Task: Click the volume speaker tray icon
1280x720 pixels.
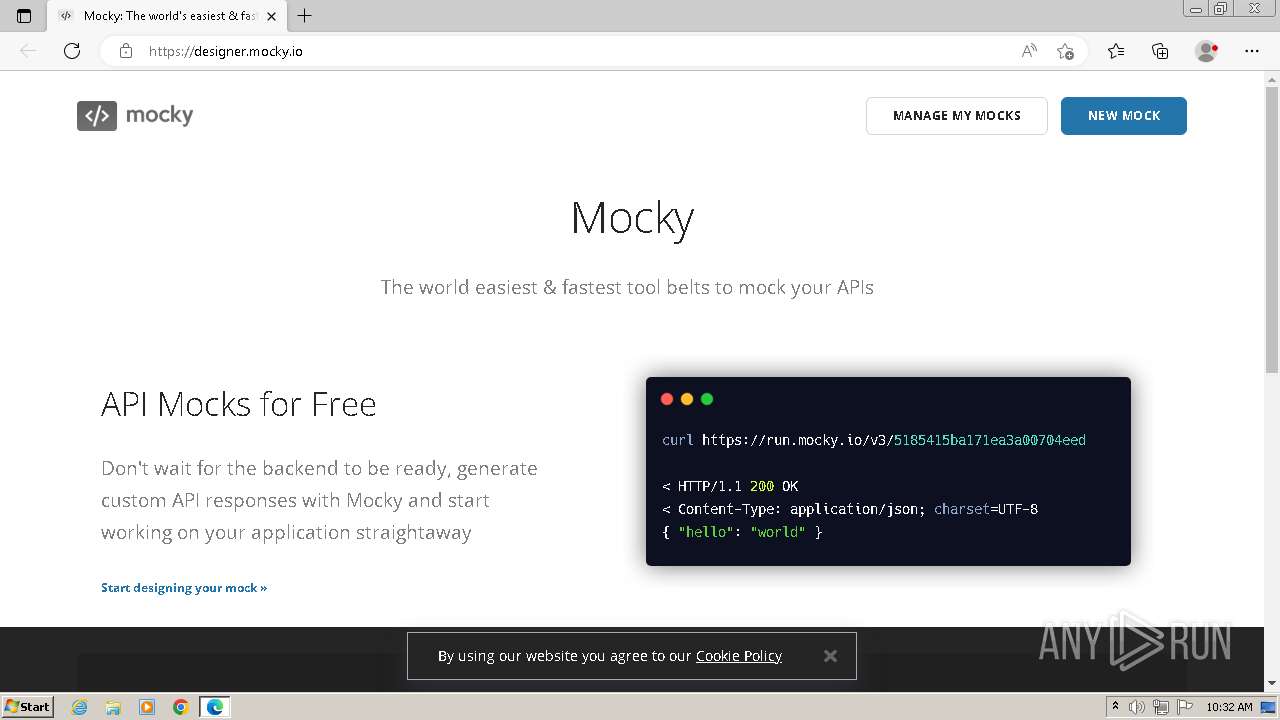Action: tap(1137, 707)
